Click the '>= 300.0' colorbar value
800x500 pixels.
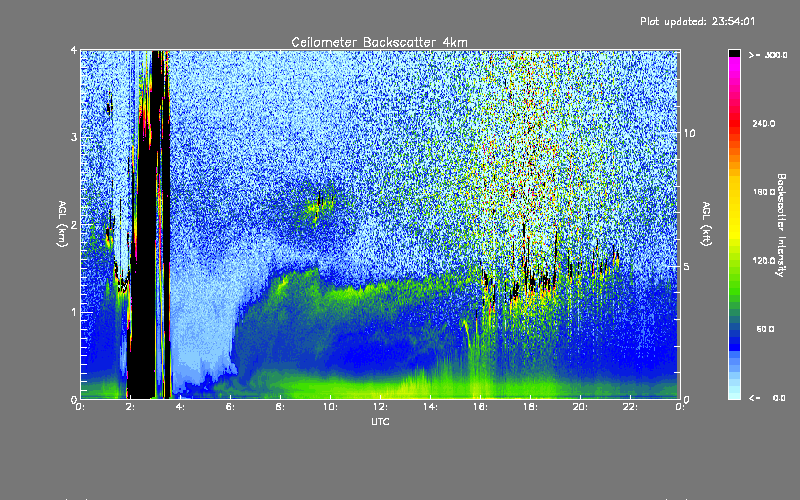[768, 55]
